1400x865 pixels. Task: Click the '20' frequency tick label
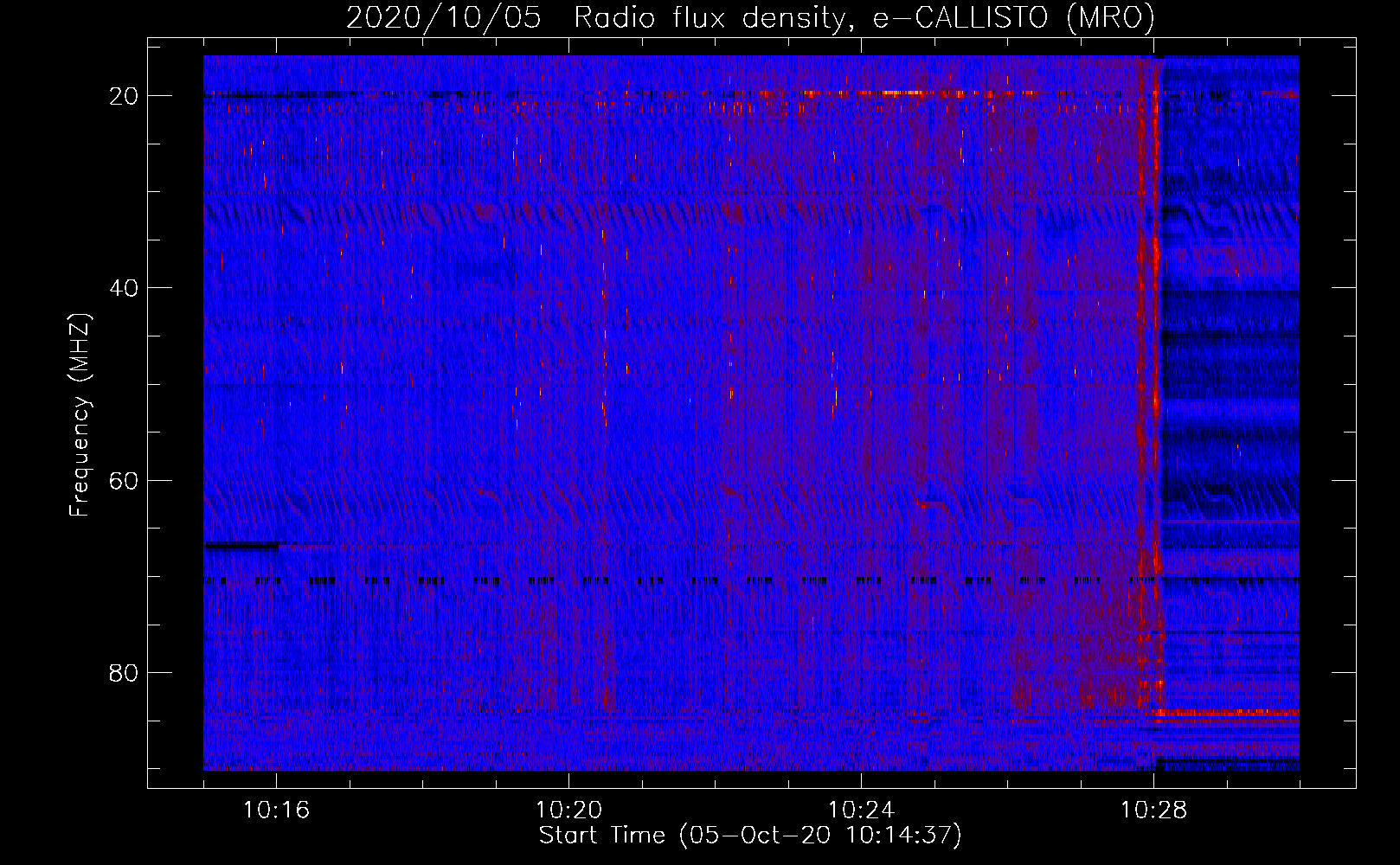[124, 96]
